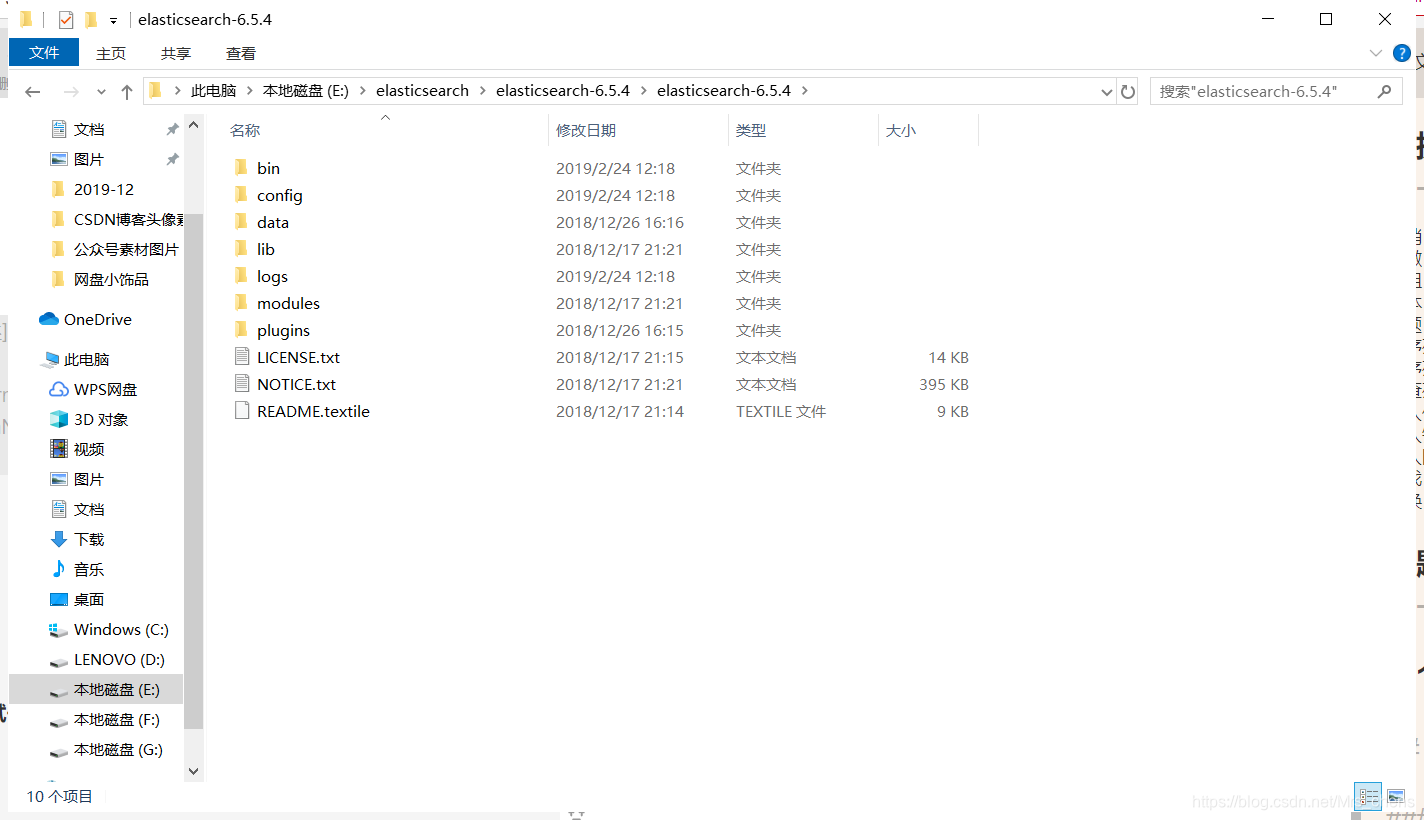
Task: Select the modules folder icon
Action: pos(241,303)
